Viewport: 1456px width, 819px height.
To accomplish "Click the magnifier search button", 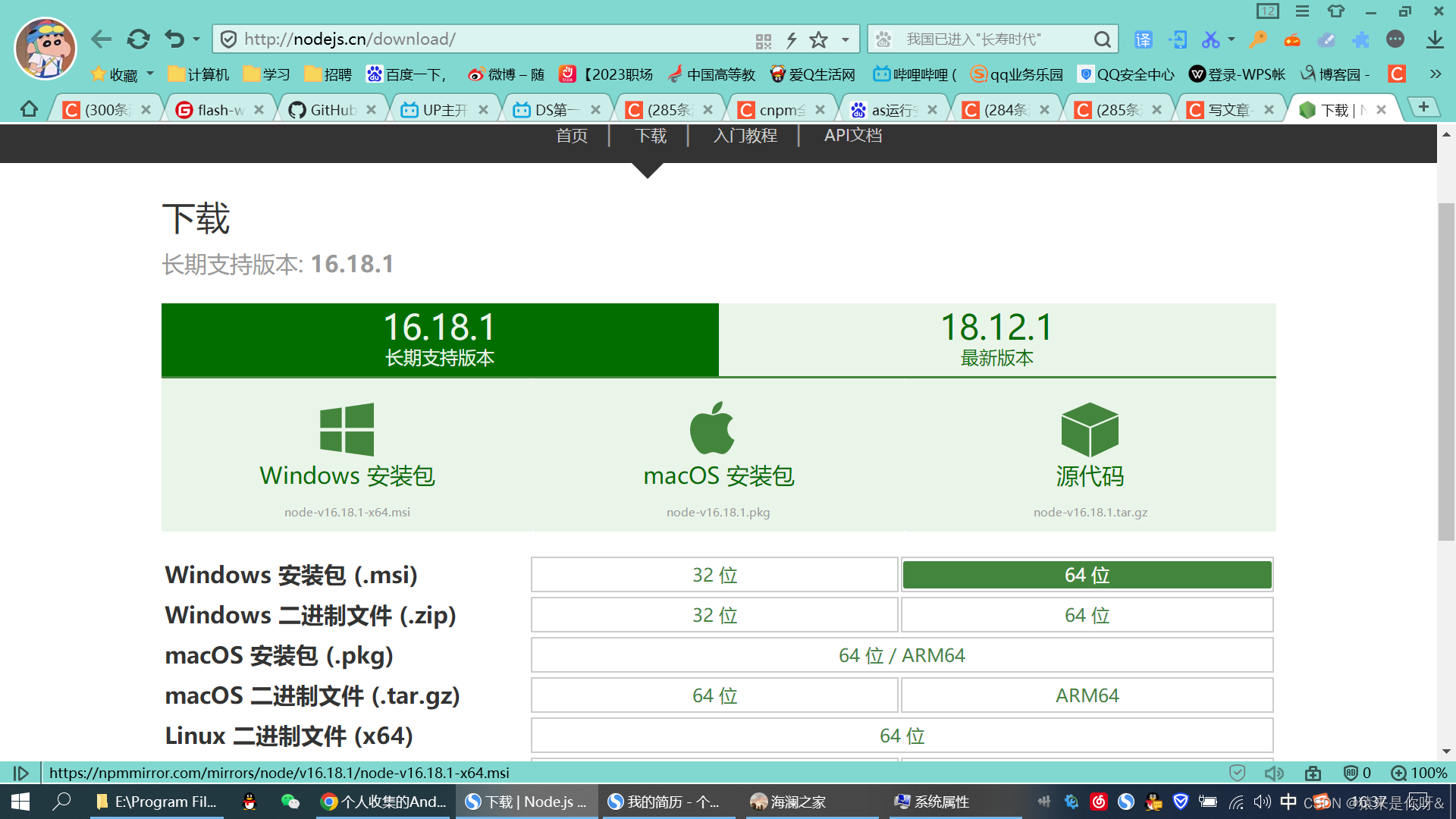I will click(1102, 39).
